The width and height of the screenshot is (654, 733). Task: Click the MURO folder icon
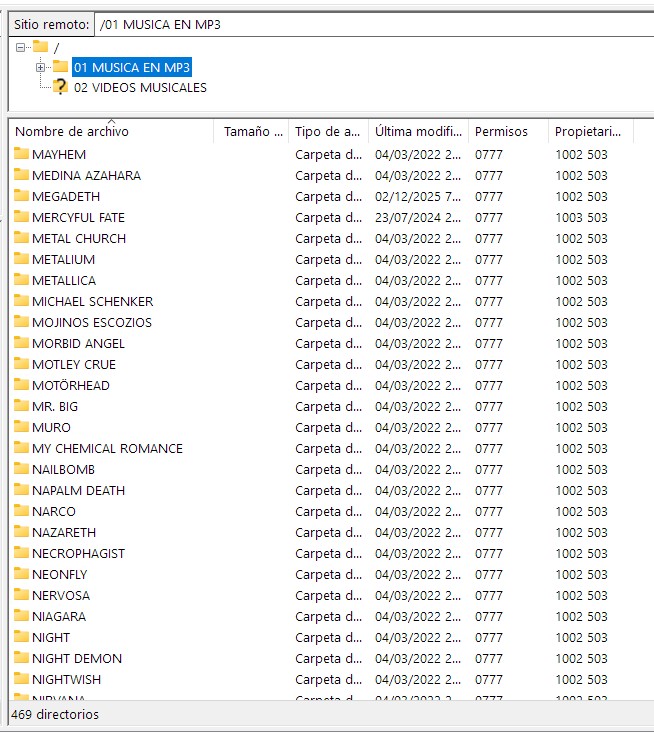coord(22,427)
